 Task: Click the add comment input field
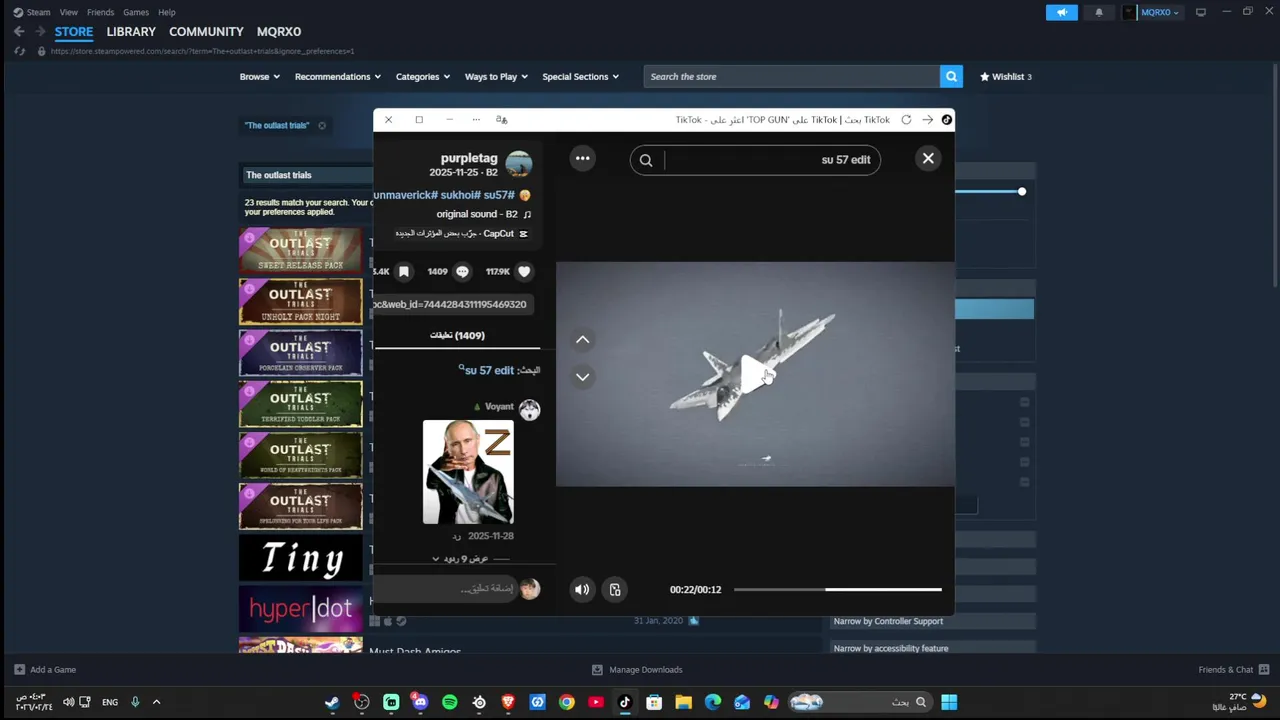pos(446,588)
